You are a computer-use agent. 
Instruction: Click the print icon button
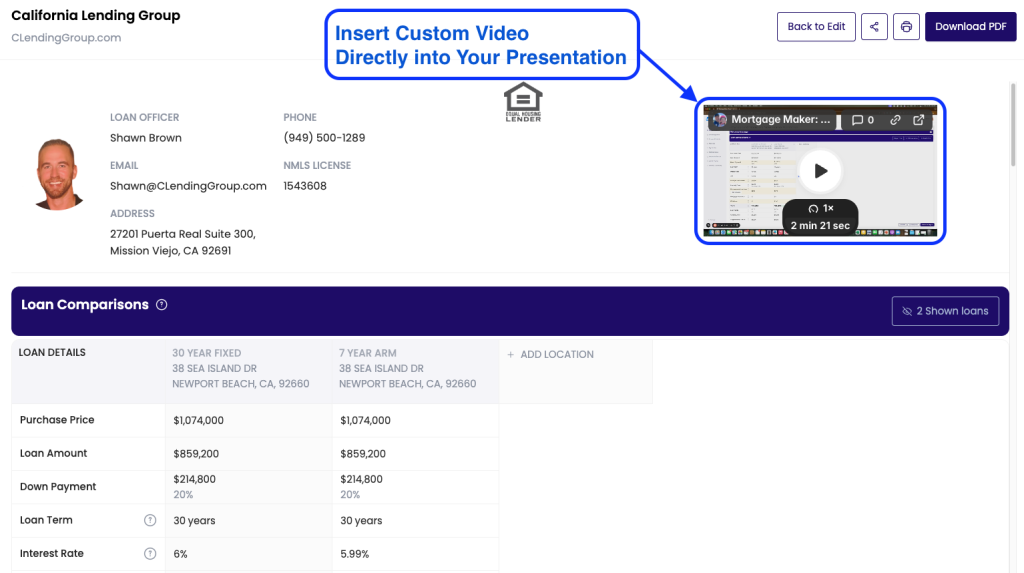[x=906, y=27]
